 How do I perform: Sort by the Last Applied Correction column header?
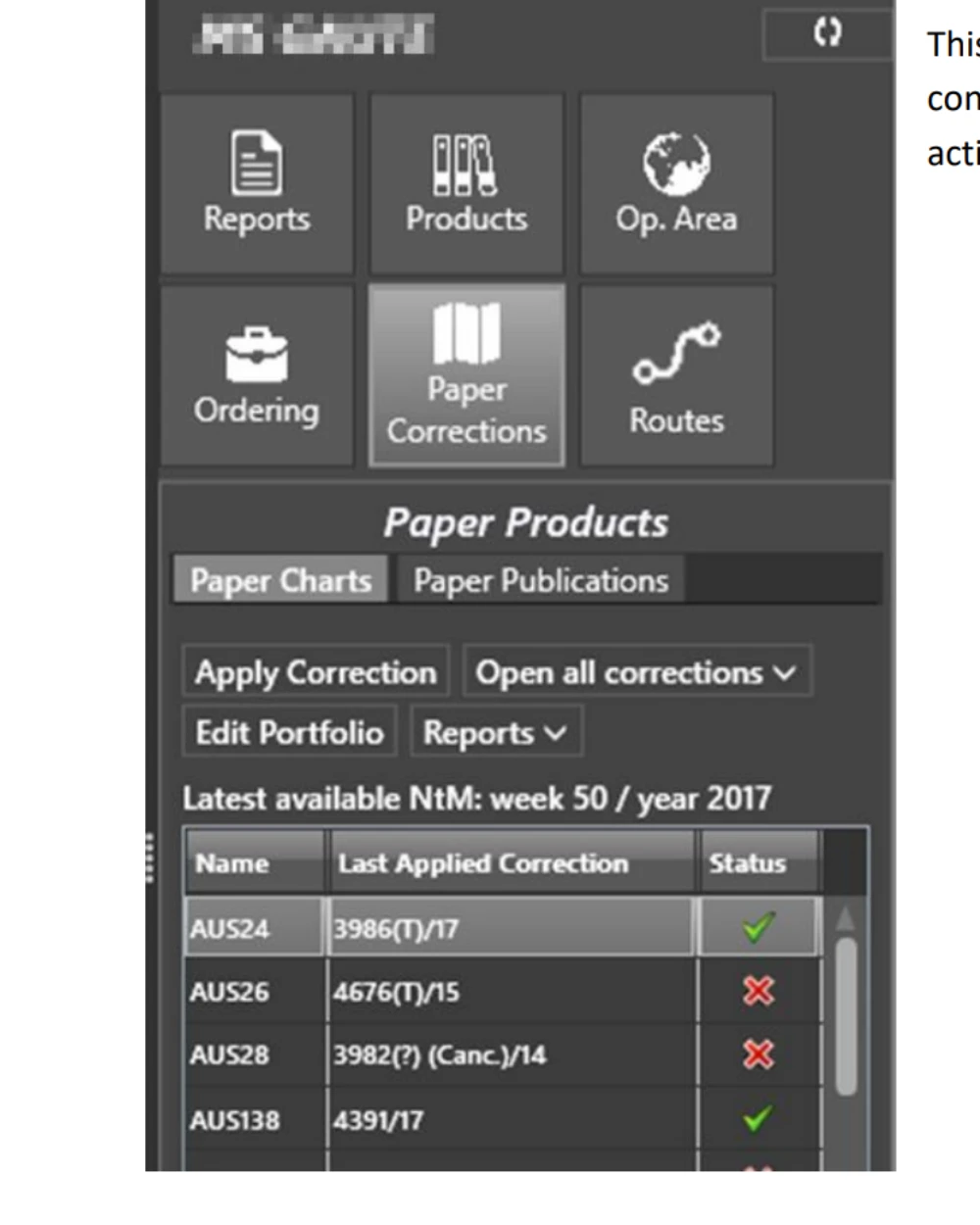tap(512, 863)
